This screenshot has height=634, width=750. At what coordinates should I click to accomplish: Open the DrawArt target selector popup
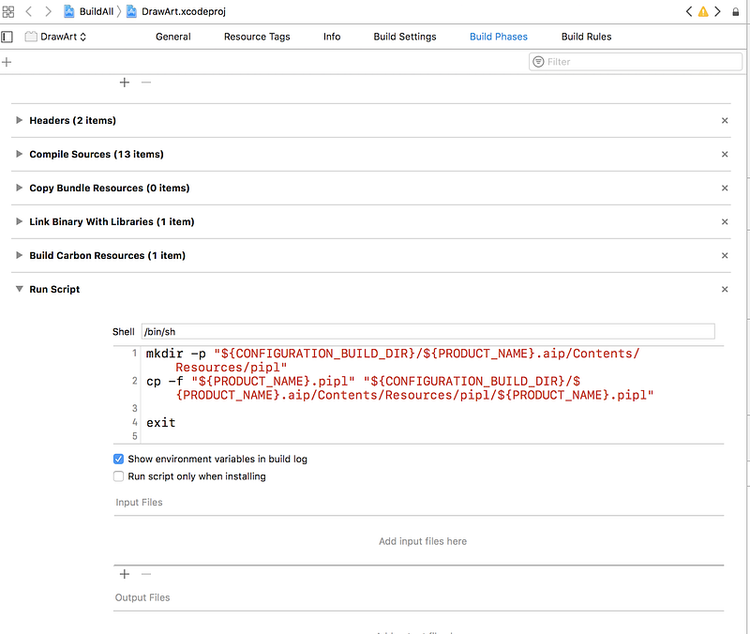(56, 37)
